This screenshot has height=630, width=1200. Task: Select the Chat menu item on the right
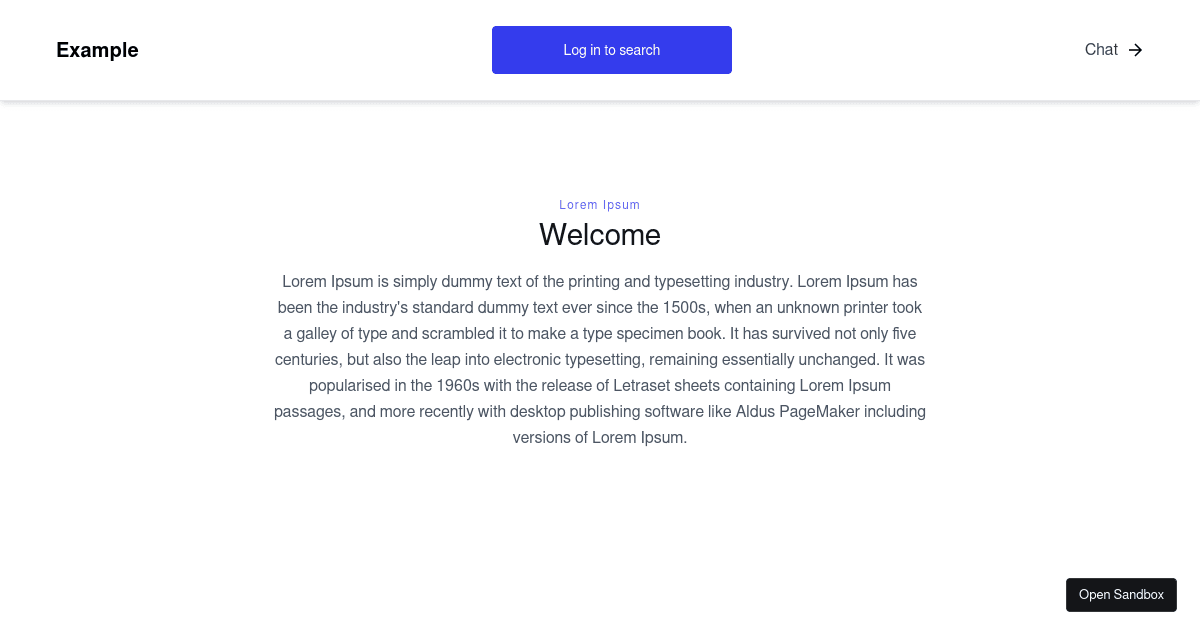[x=1101, y=49]
